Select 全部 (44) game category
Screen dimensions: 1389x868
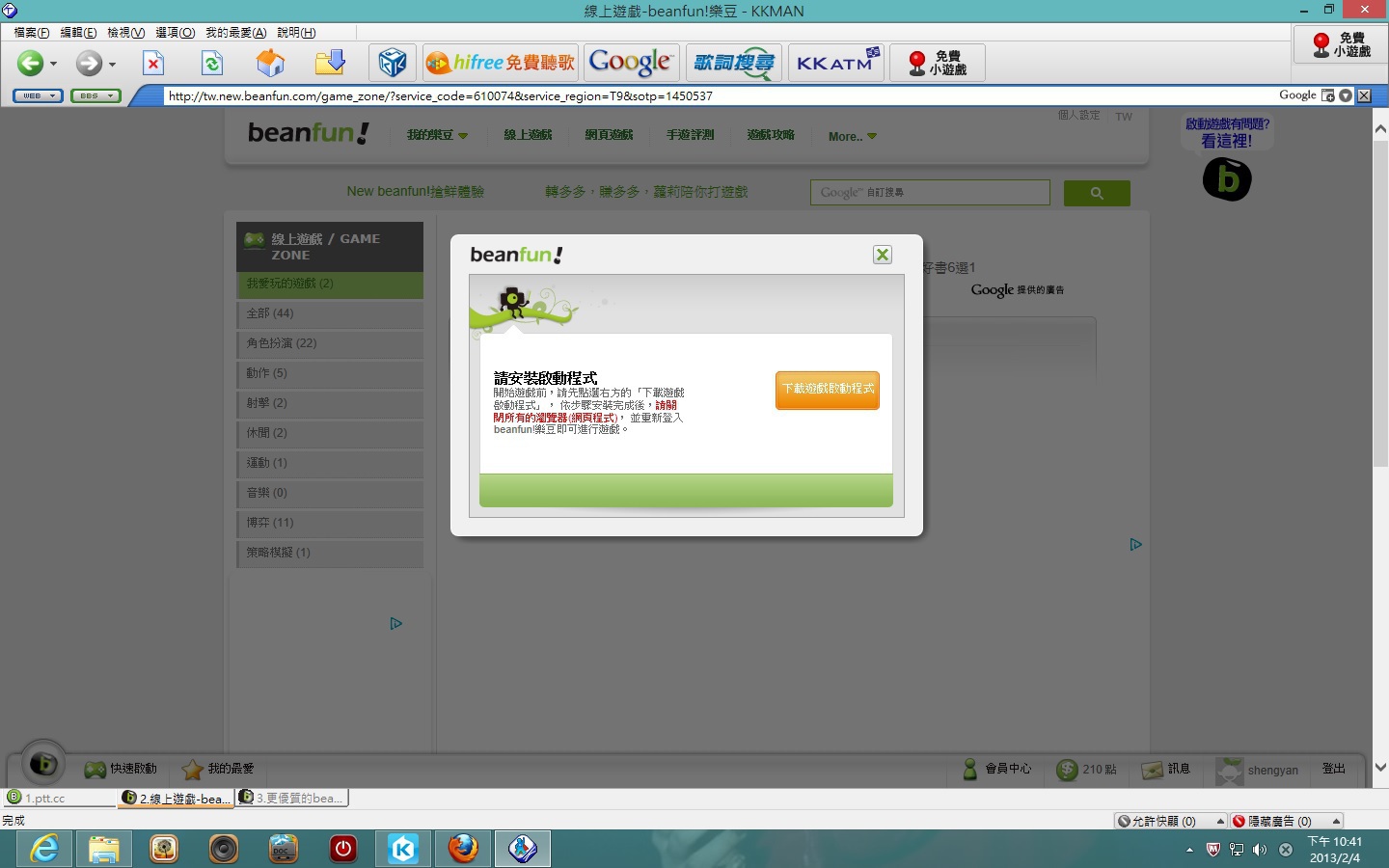tap(330, 314)
